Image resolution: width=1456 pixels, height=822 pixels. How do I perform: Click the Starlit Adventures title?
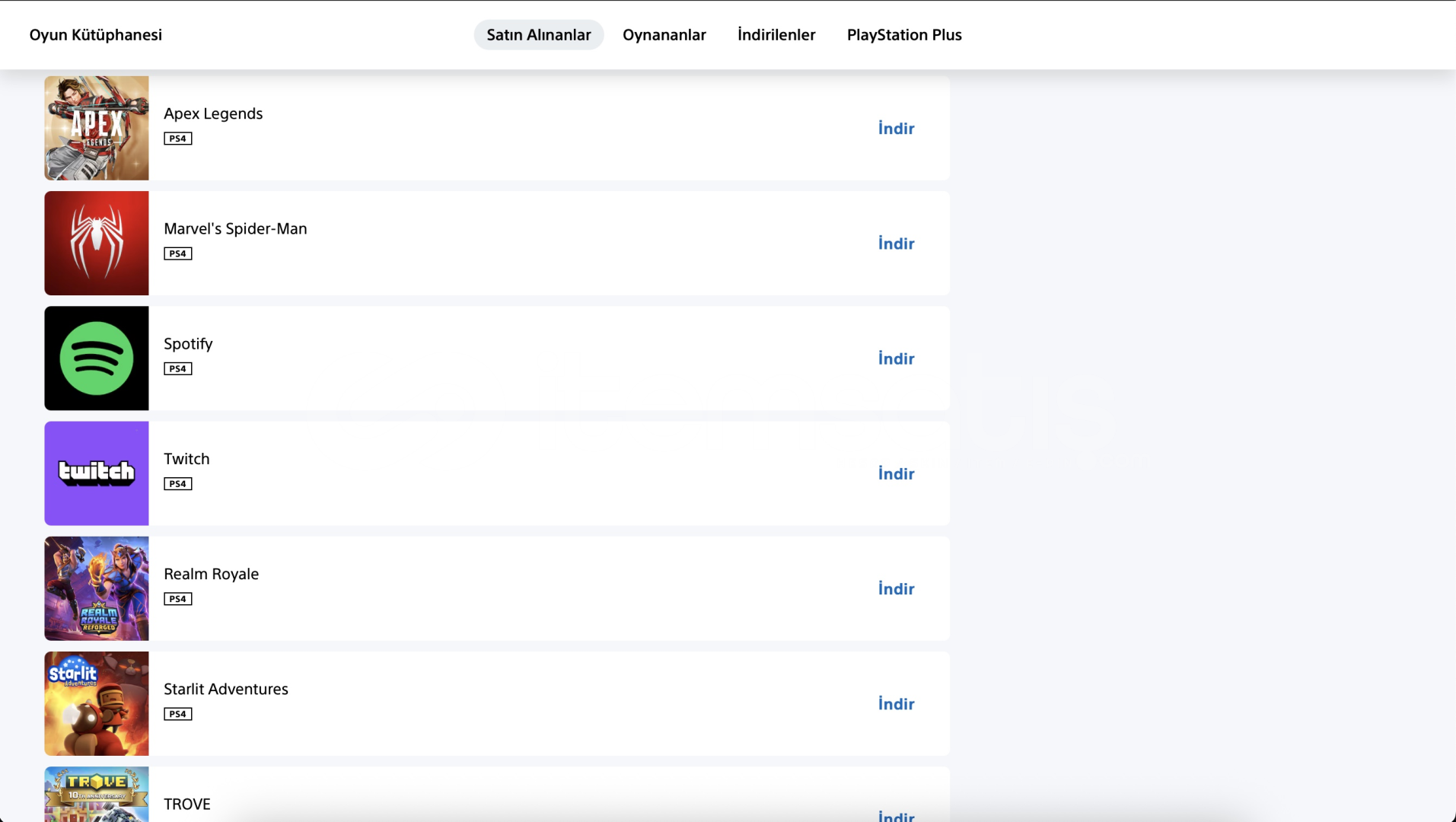(226, 689)
